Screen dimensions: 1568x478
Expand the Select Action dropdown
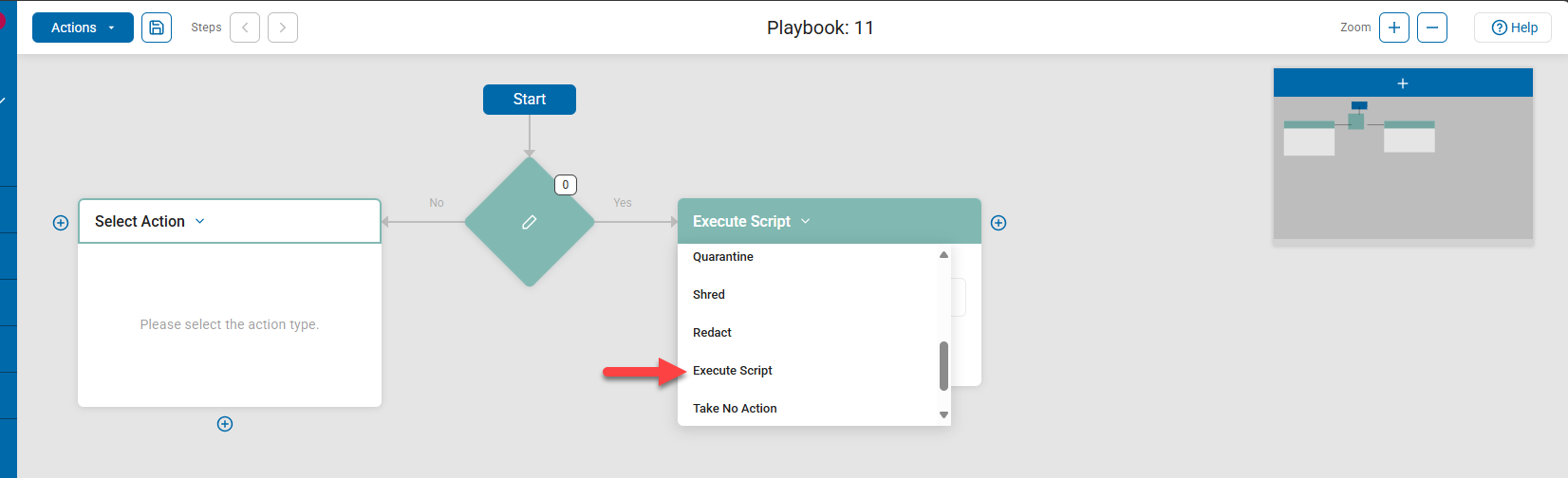150,221
